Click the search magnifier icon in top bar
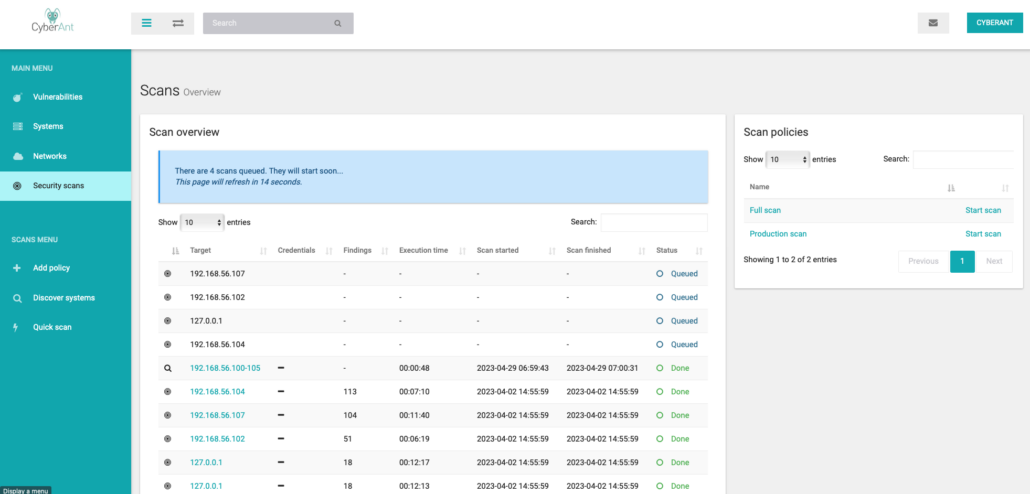This screenshot has height=494, width=1030. tap(338, 23)
